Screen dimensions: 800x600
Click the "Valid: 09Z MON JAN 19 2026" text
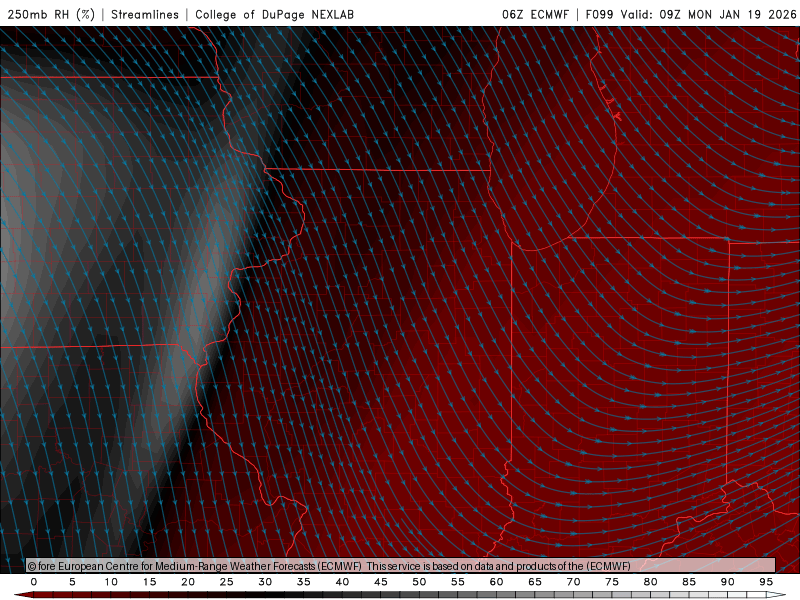708,14
